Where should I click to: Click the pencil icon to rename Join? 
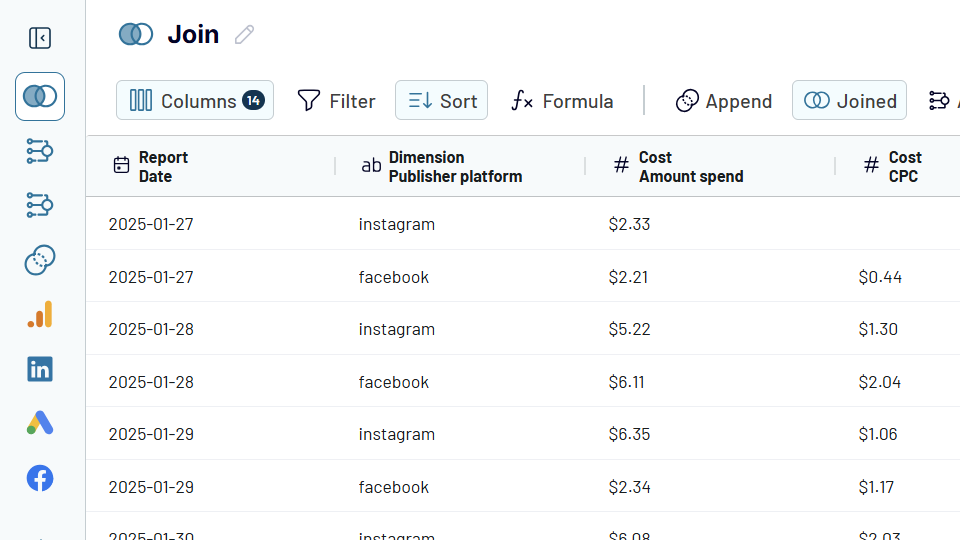pyautogui.click(x=244, y=35)
